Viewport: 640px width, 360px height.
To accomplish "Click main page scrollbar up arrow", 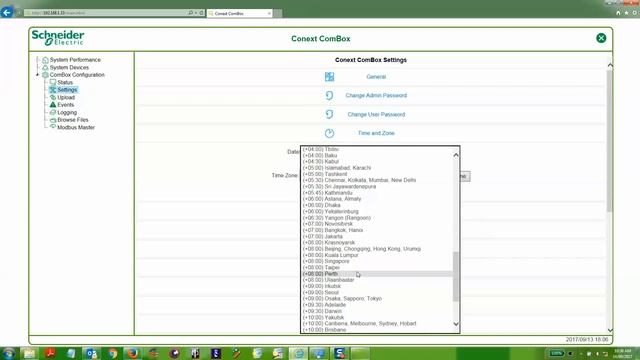I will click(x=610, y=65).
